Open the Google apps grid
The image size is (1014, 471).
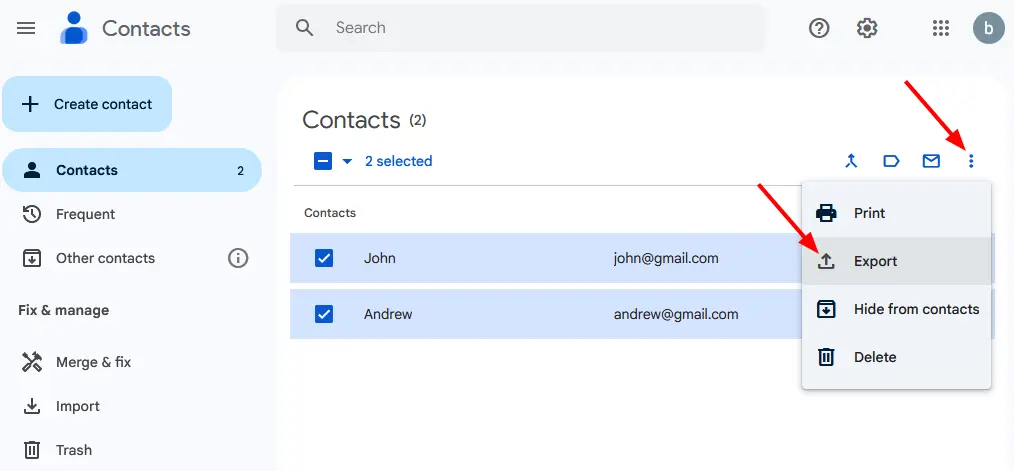941,28
